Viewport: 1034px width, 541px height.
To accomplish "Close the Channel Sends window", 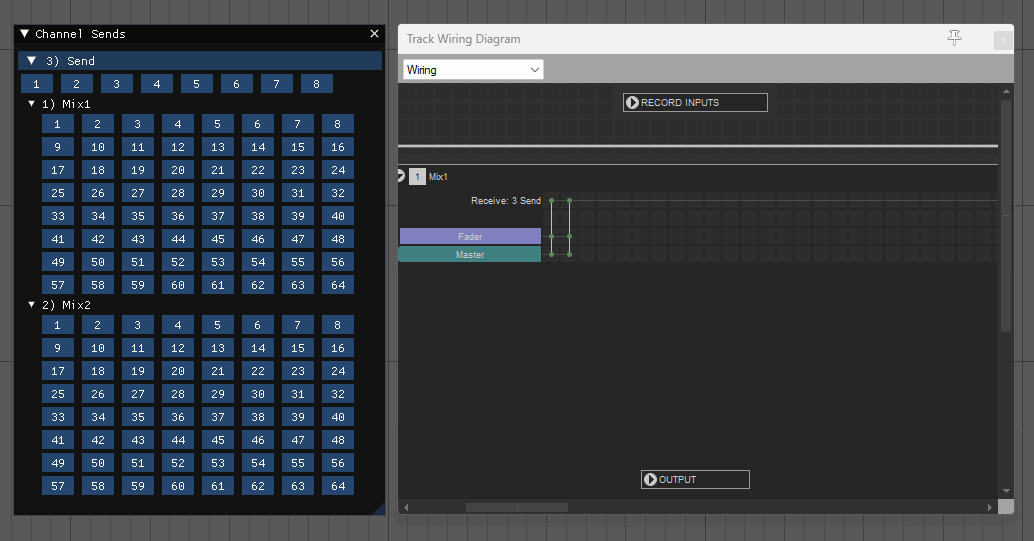I will pyautogui.click(x=375, y=34).
